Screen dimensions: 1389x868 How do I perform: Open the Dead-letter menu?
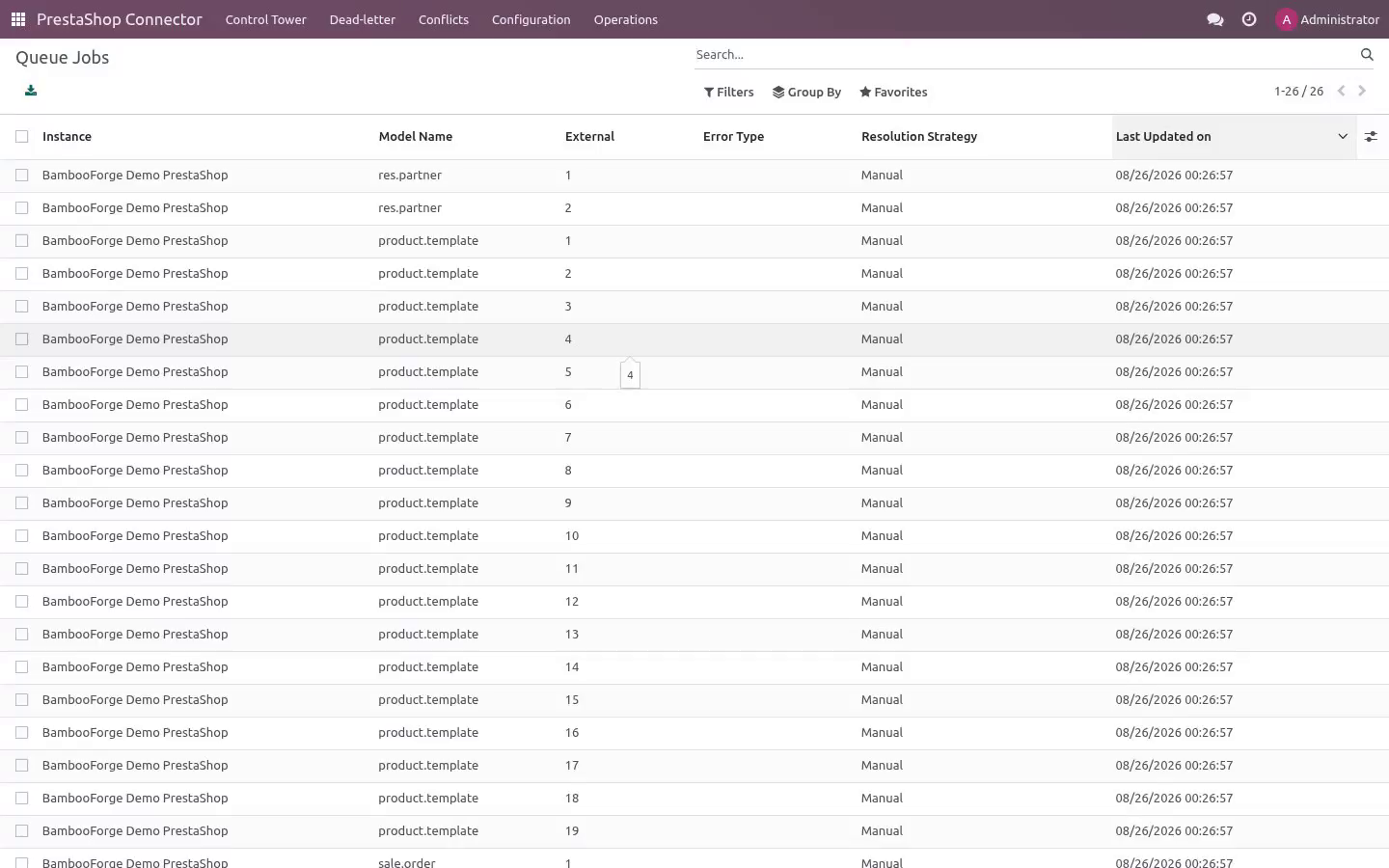click(363, 19)
